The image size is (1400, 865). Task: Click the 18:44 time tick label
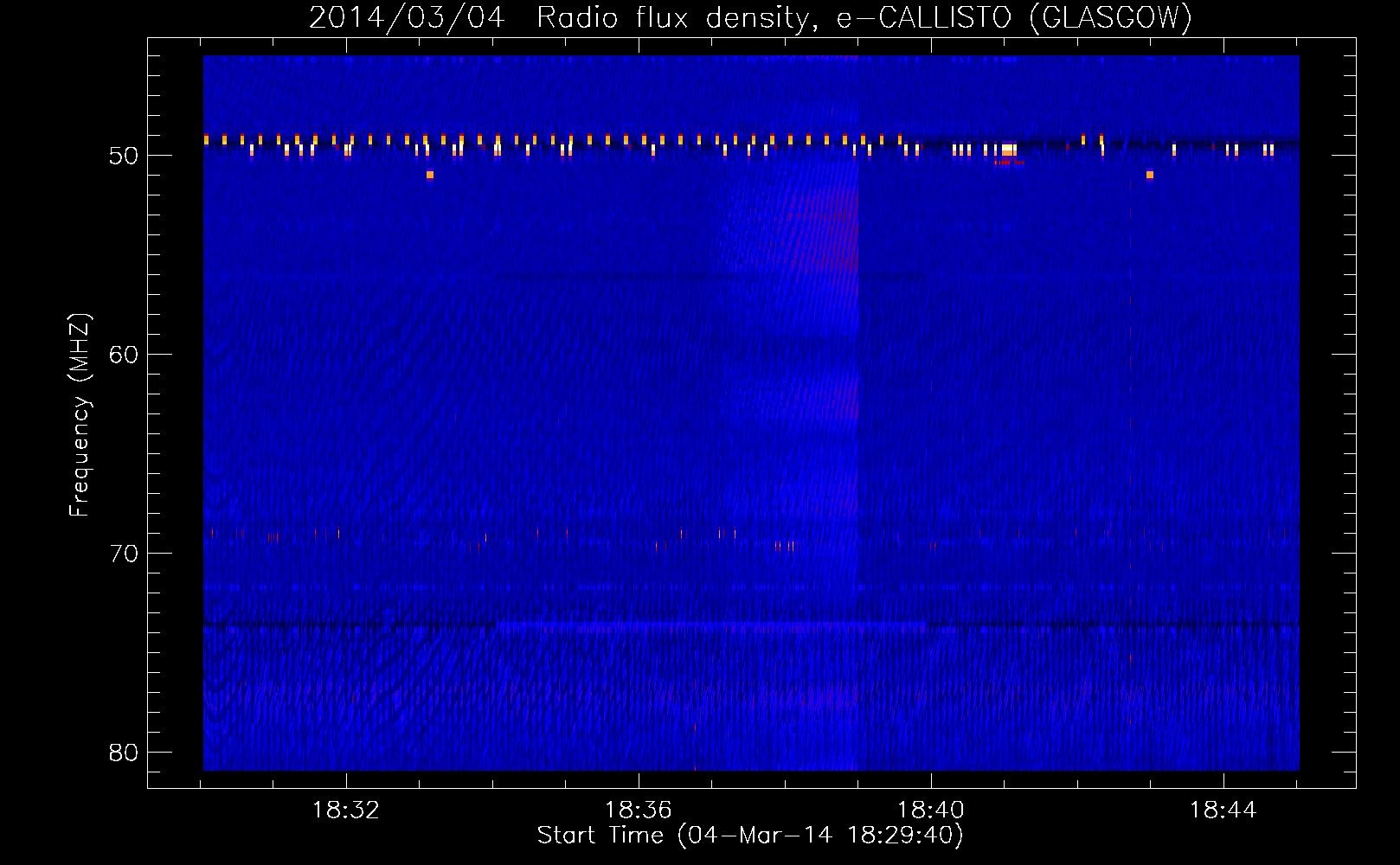tap(1223, 811)
